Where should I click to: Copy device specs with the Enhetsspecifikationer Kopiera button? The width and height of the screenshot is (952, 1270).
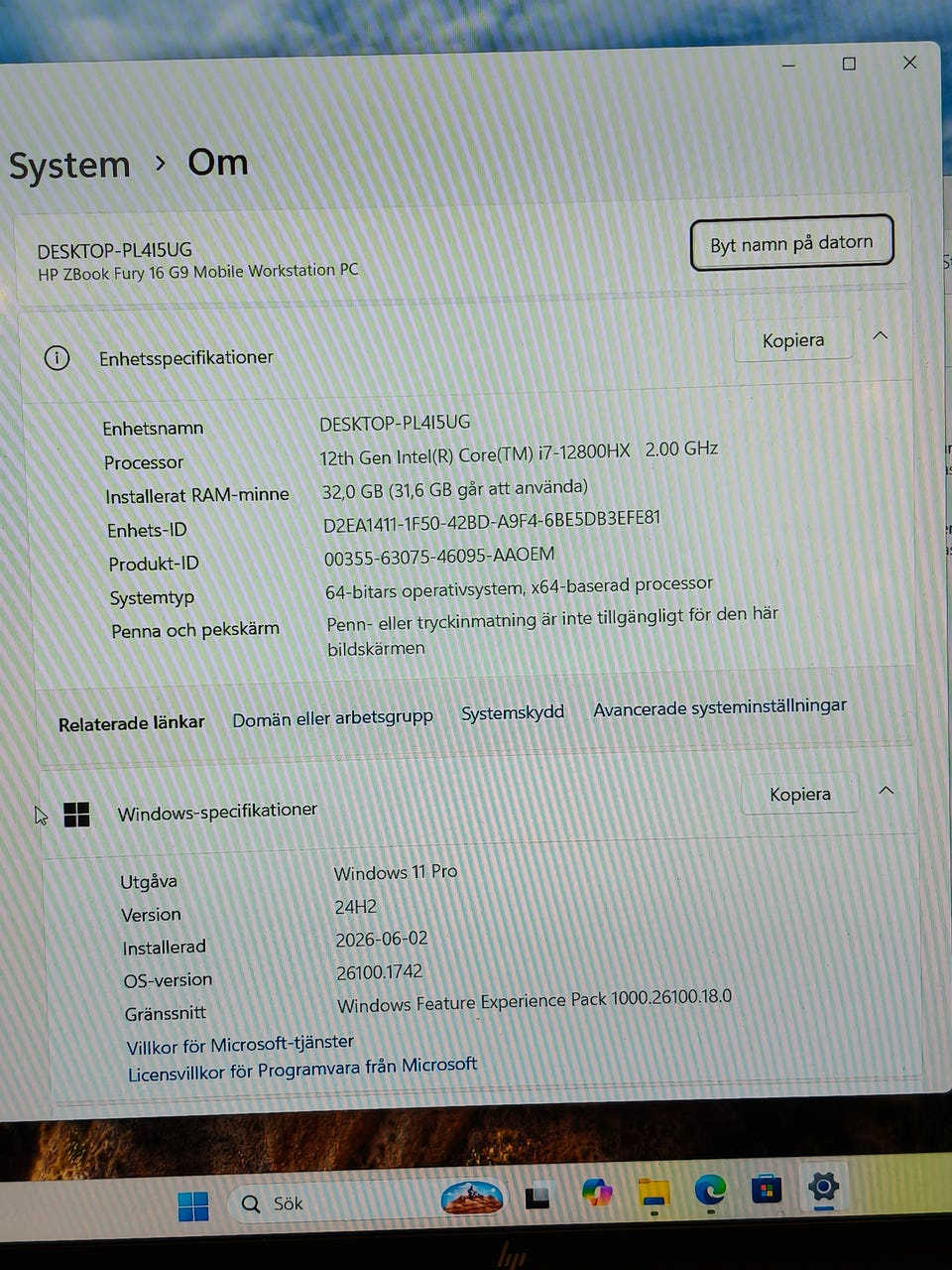pos(793,340)
